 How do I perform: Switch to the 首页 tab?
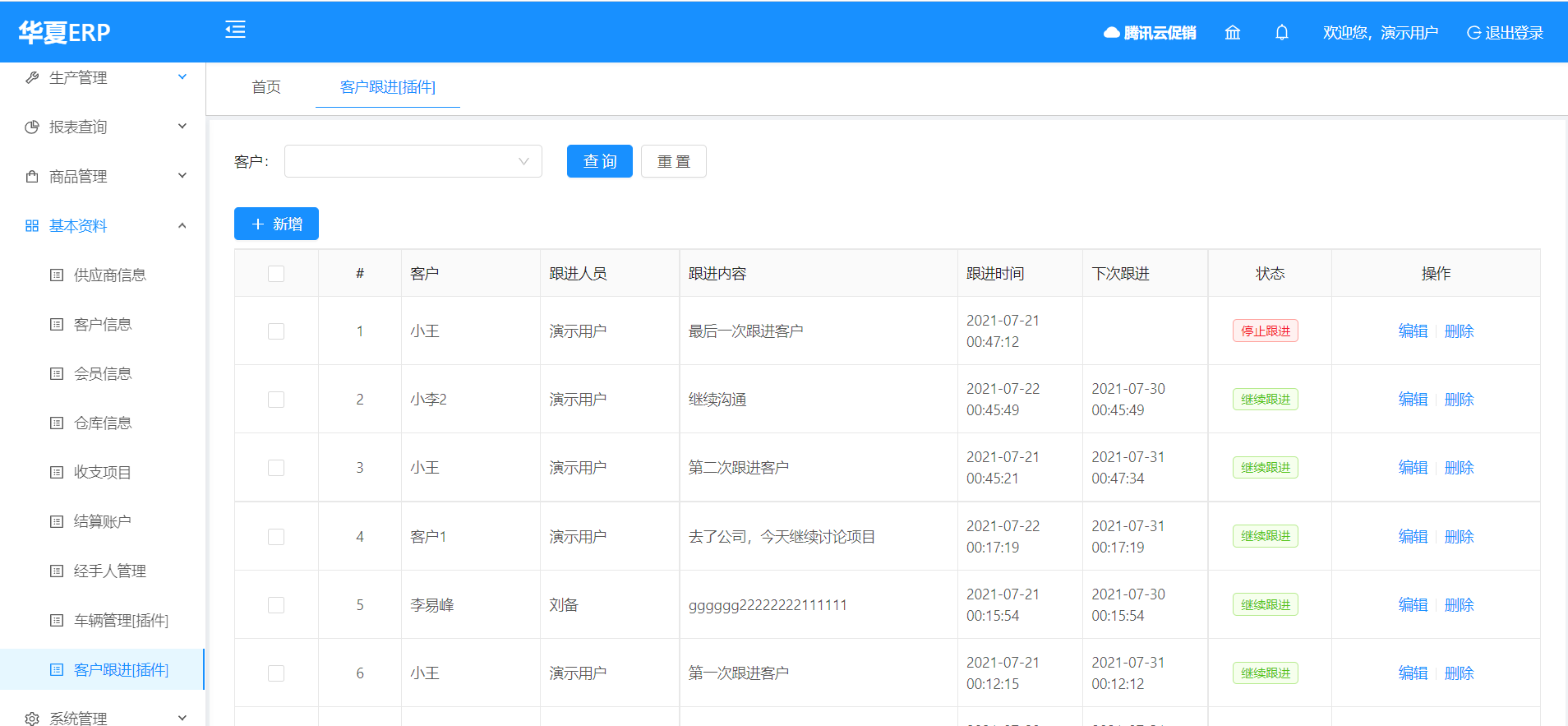point(266,87)
